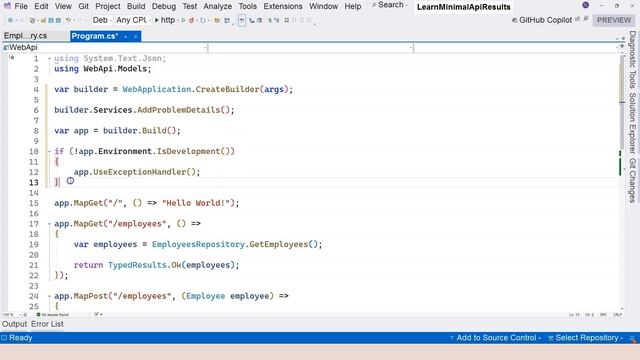640x360 pixels.
Task: Switch to the Empl...ry.cs tab
Action: 25,36
